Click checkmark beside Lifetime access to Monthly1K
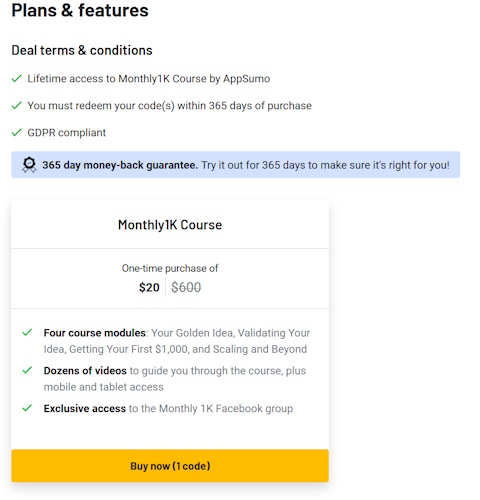This screenshot has width=480, height=500. point(16,79)
